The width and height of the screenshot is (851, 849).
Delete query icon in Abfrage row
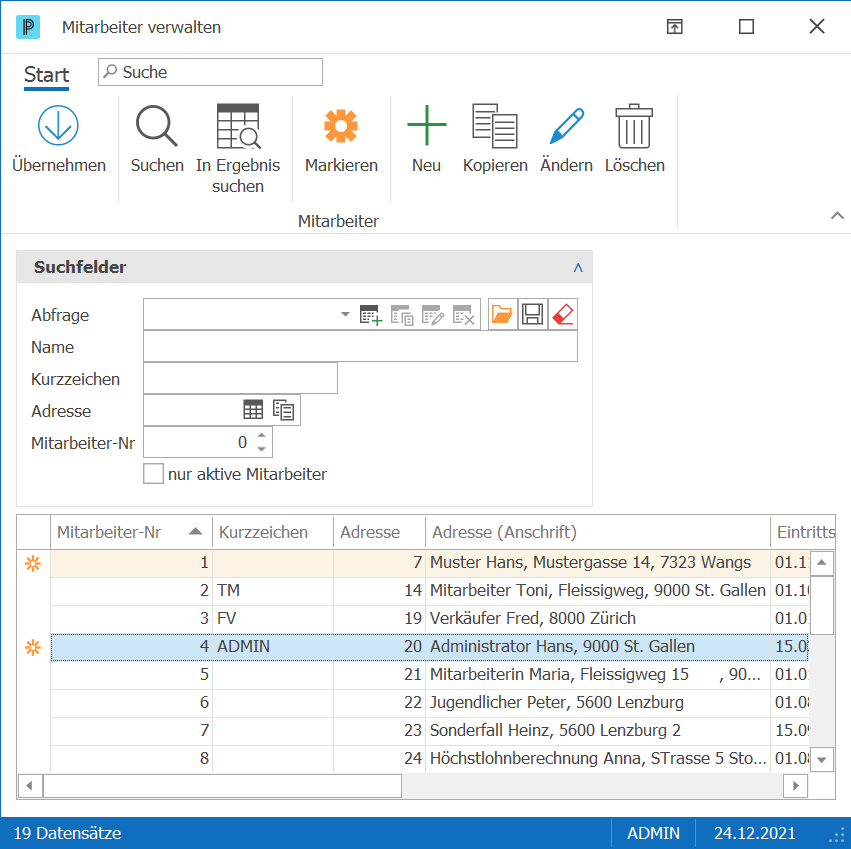click(464, 314)
